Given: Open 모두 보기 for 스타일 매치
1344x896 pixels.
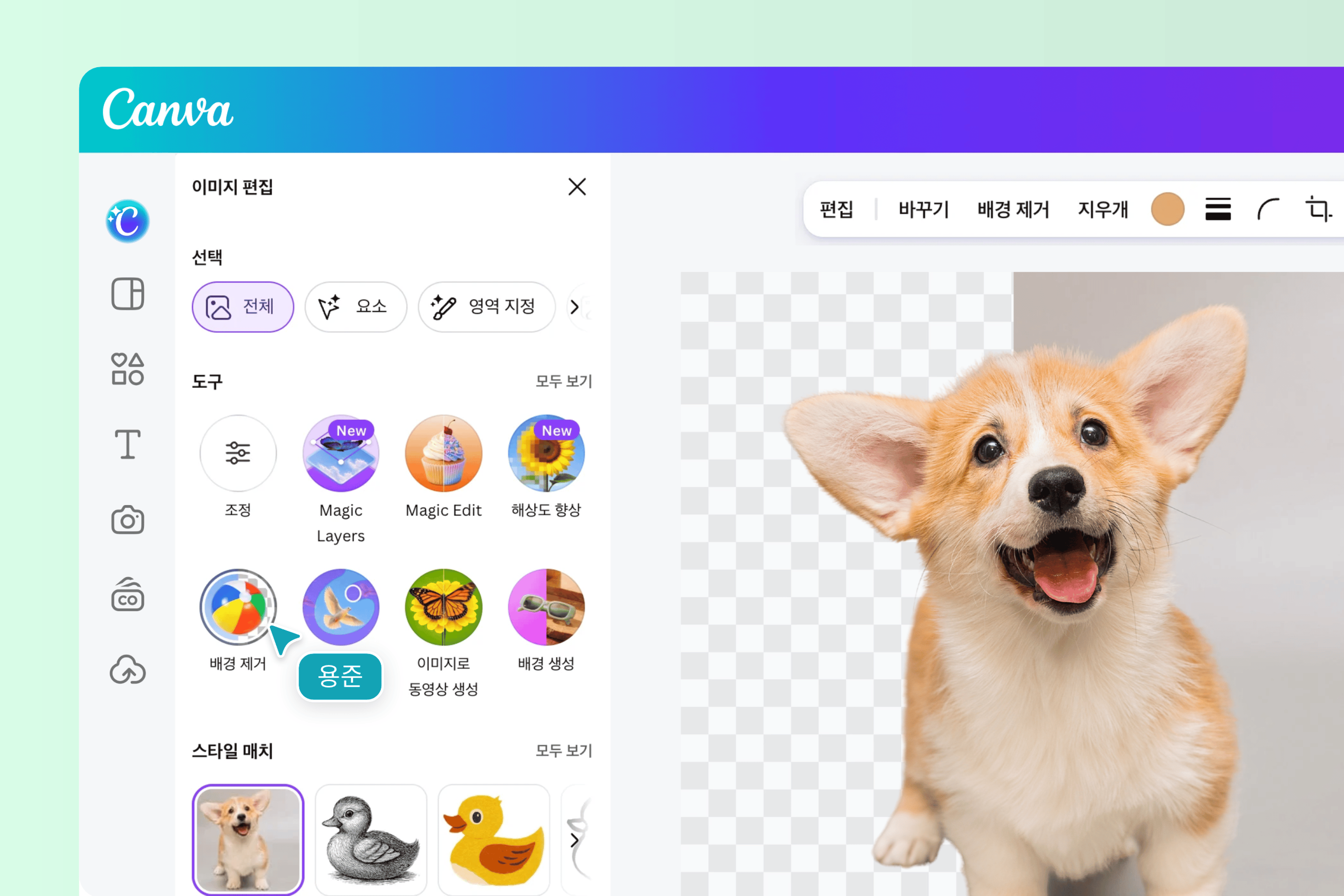Looking at the screenshot, I should click(x=563, y=750).
